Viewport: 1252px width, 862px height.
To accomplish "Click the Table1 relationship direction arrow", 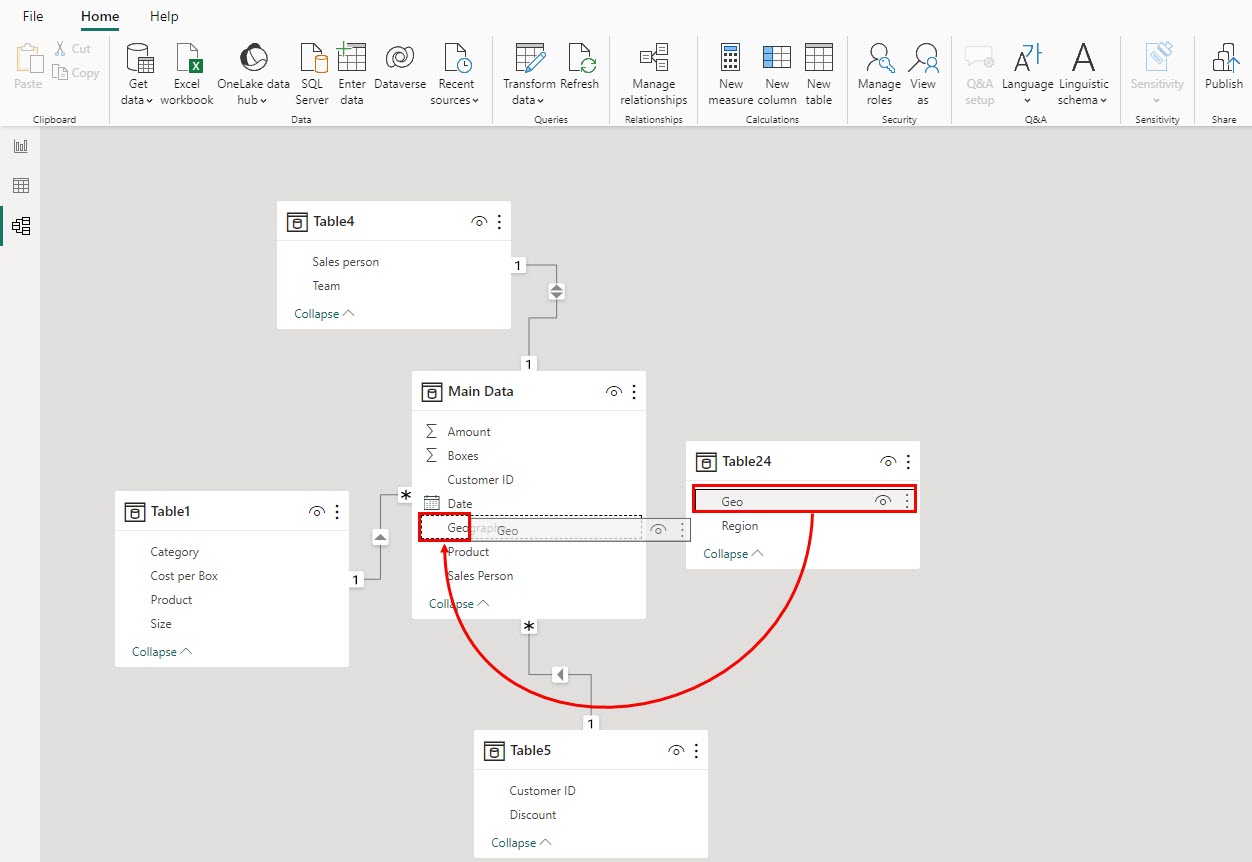I will [x=380, y=538].
